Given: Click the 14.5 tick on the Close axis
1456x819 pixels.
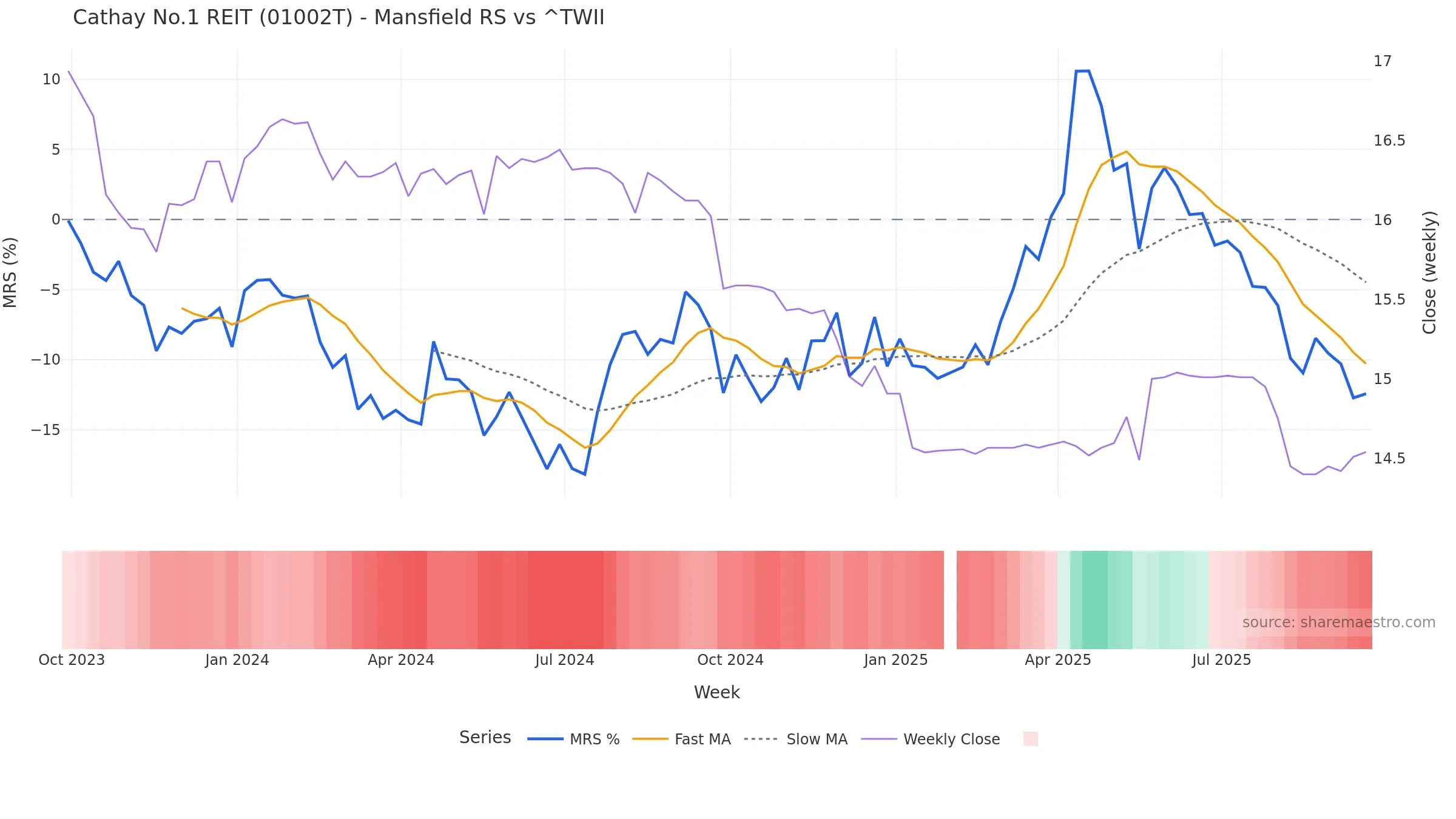Looking at the screenshot, I should 1389,459.
